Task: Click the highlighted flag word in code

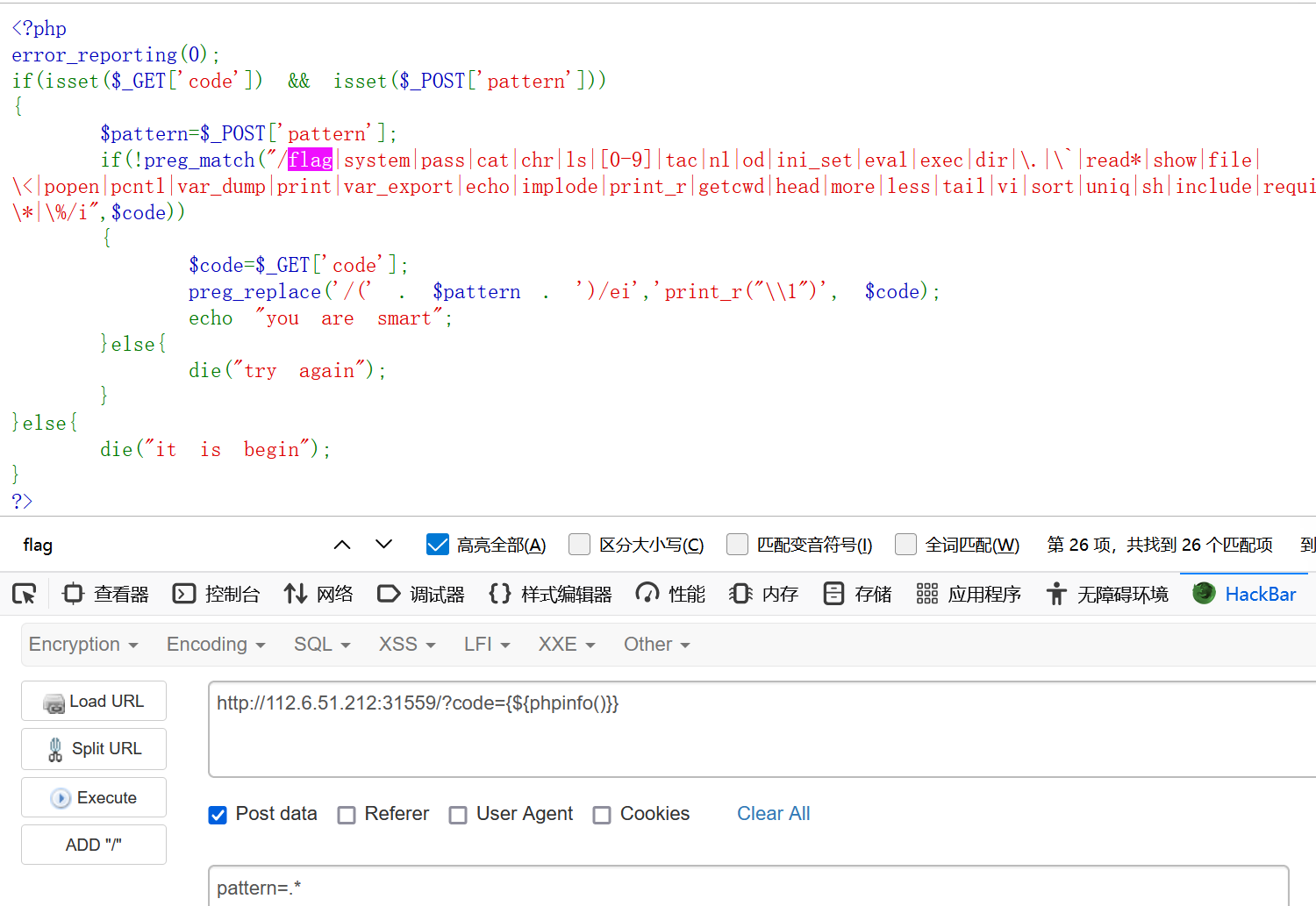Action: pyautogui.click(x=311, y=160)
